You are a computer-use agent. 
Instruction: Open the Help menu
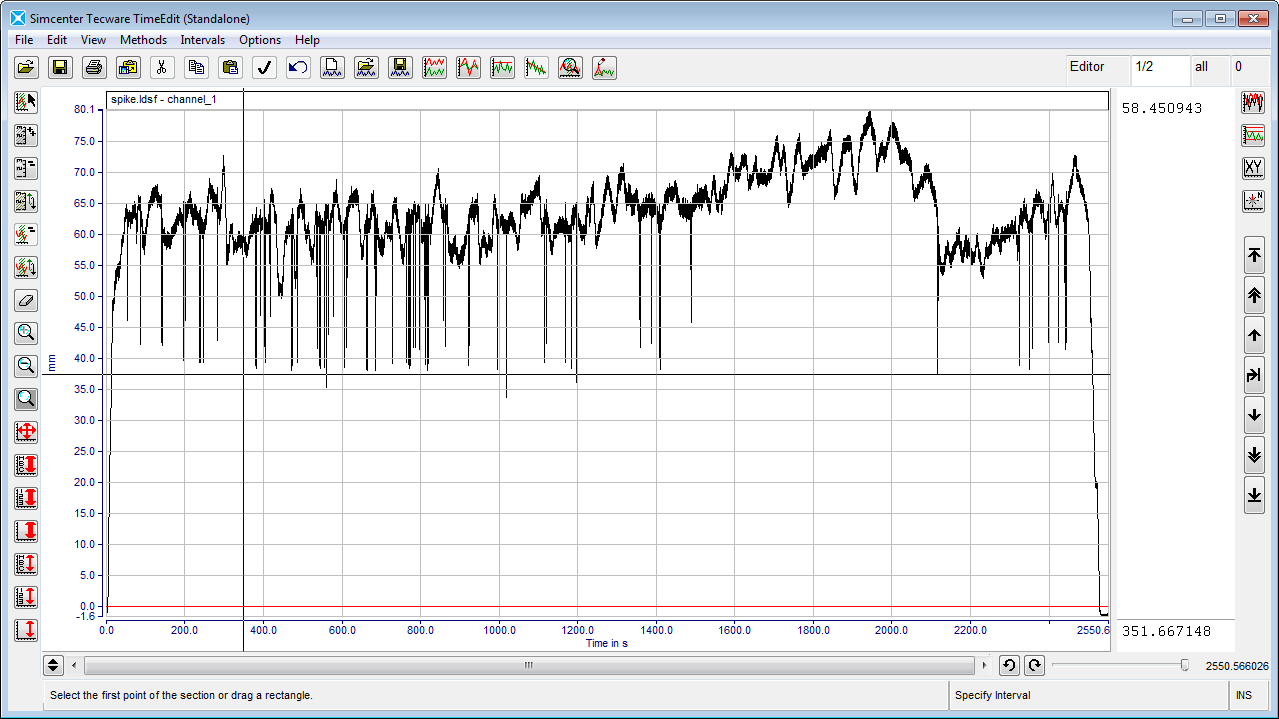click(307, 40)
